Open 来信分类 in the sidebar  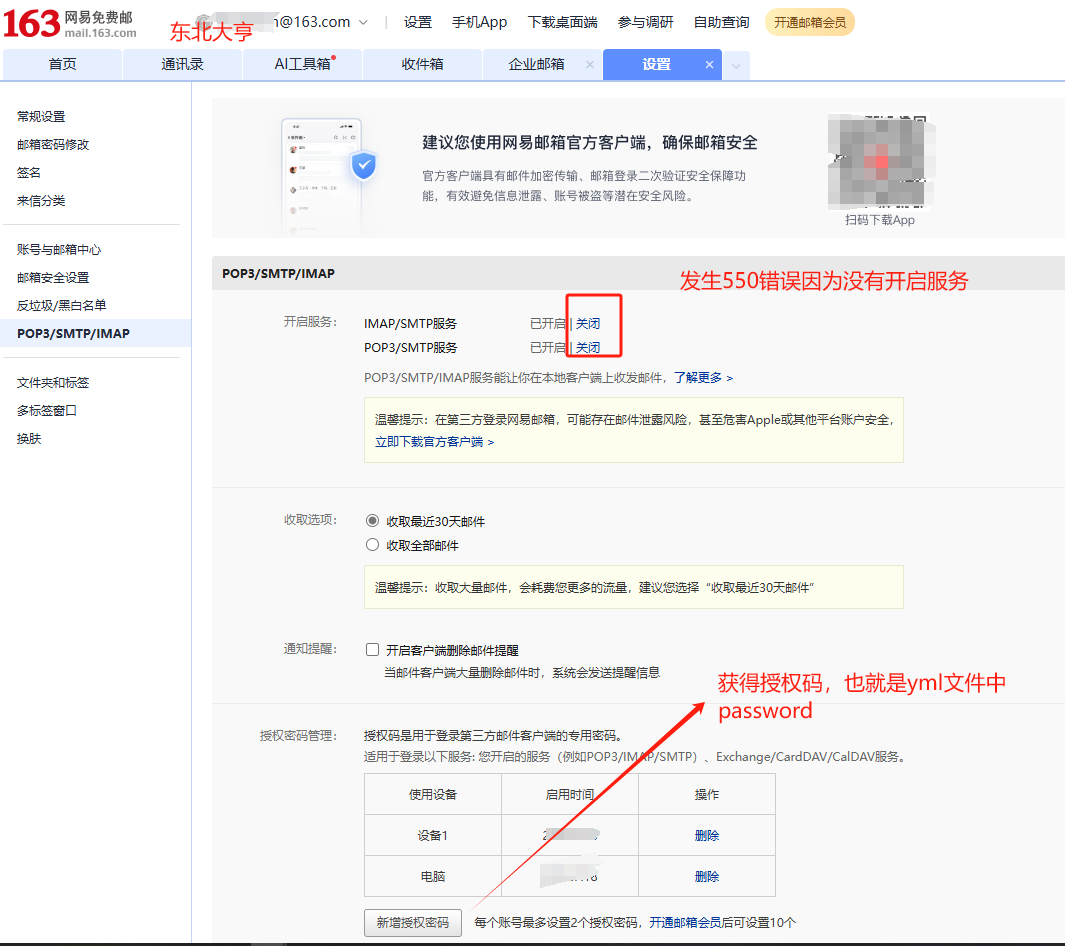pyautogui.click(x=41, y=201)
